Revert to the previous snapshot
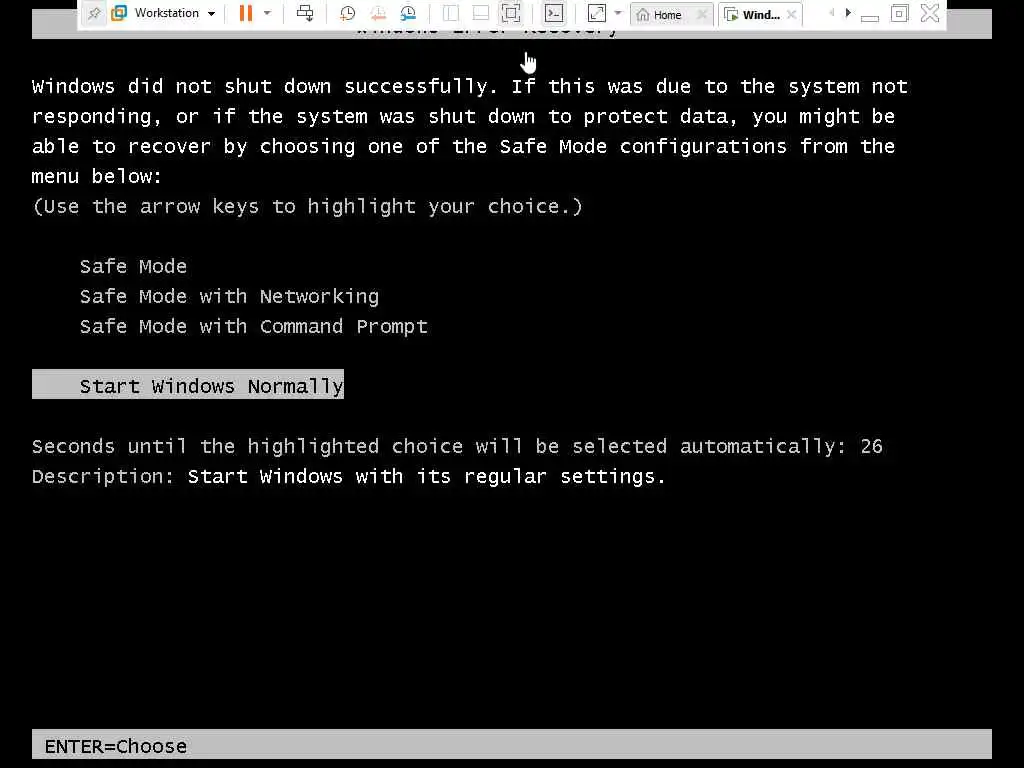This screenshot has height=768, width=1024. [x=377, y=13]
